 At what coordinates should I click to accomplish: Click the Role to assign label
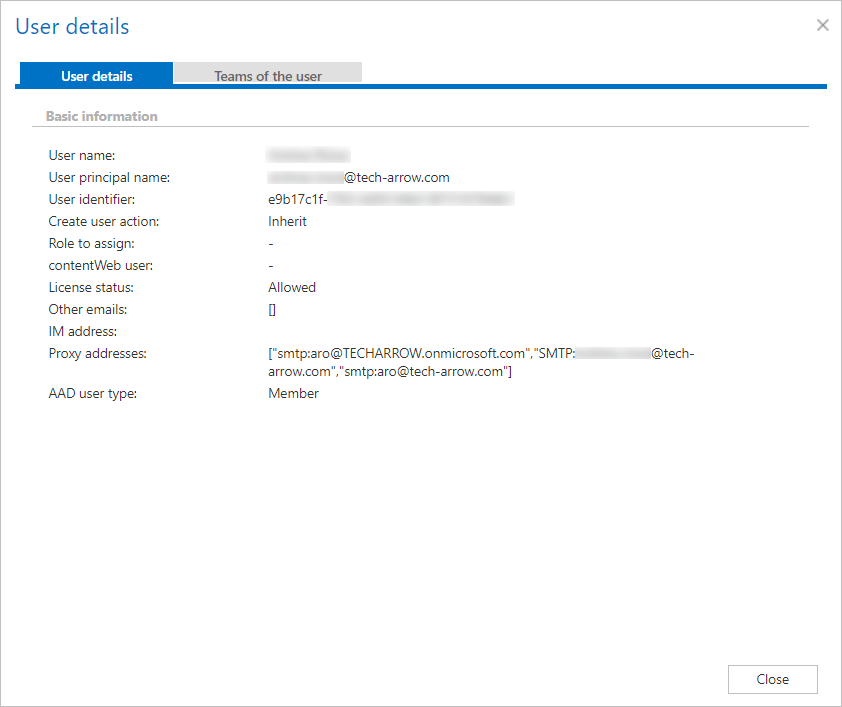click(x=91, y=243)
